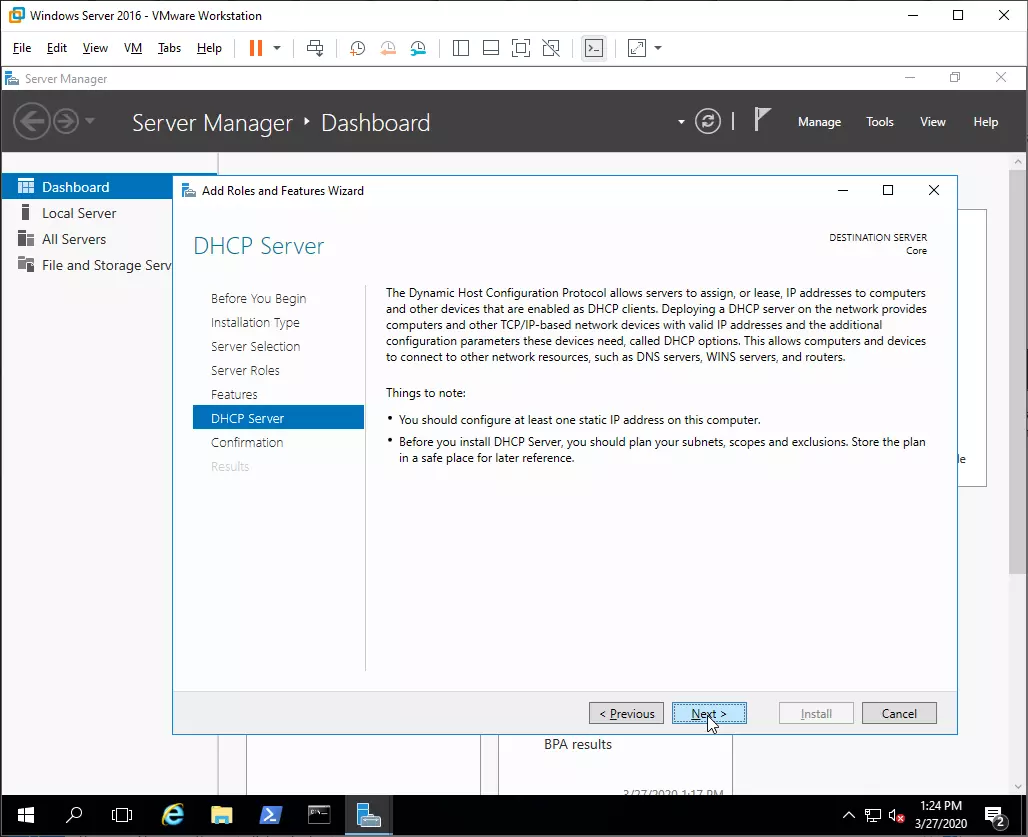This screenshot has width=1028, height=837.
Task: Open the VMware snapshot manager
Action: click(x=418, y=48)
